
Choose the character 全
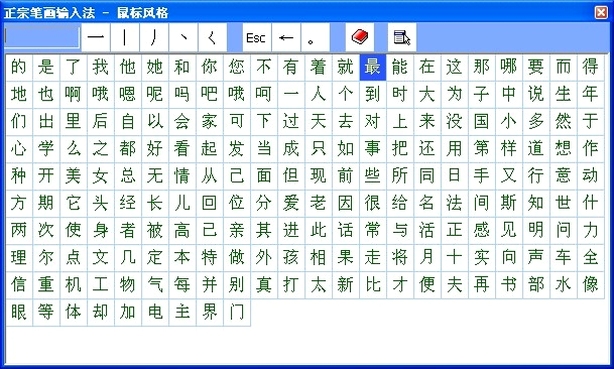[x=590, y=257]
